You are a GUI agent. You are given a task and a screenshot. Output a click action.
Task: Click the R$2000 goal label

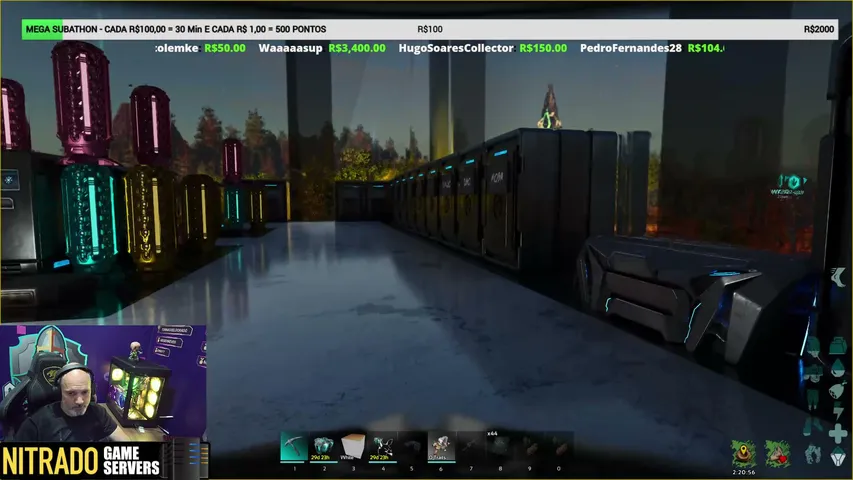tap(819, 29)
